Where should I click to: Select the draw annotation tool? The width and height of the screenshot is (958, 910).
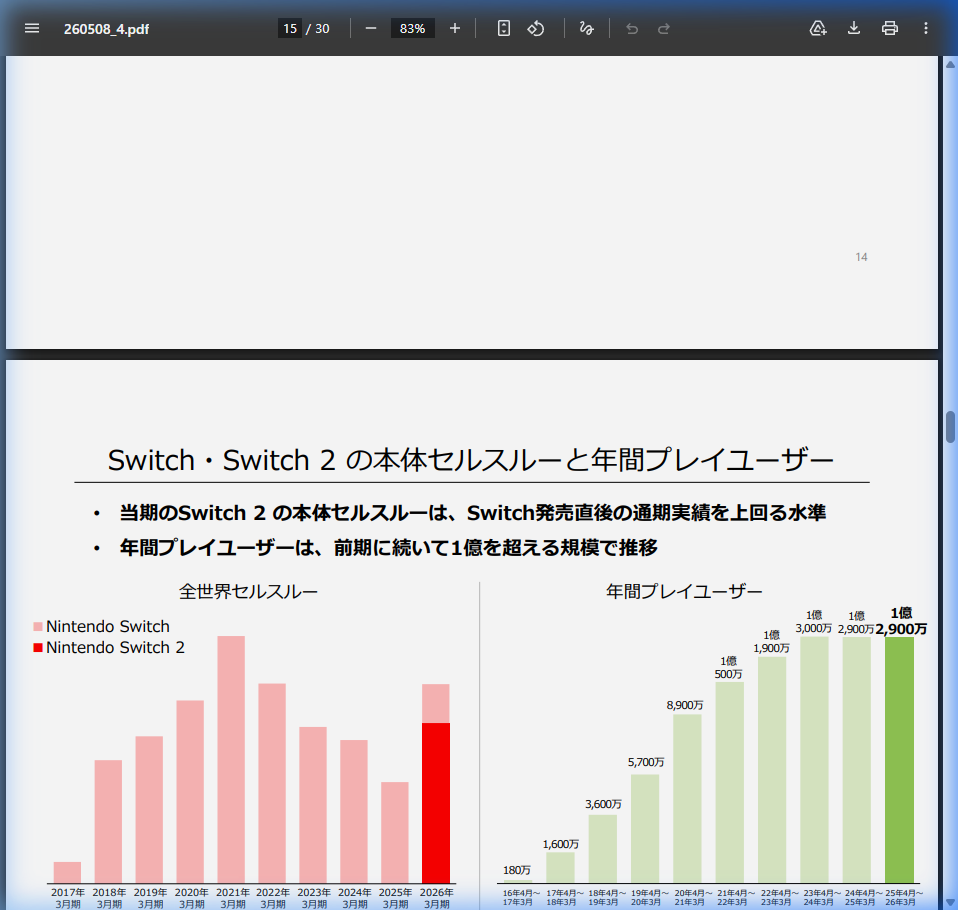pos(587,28)
